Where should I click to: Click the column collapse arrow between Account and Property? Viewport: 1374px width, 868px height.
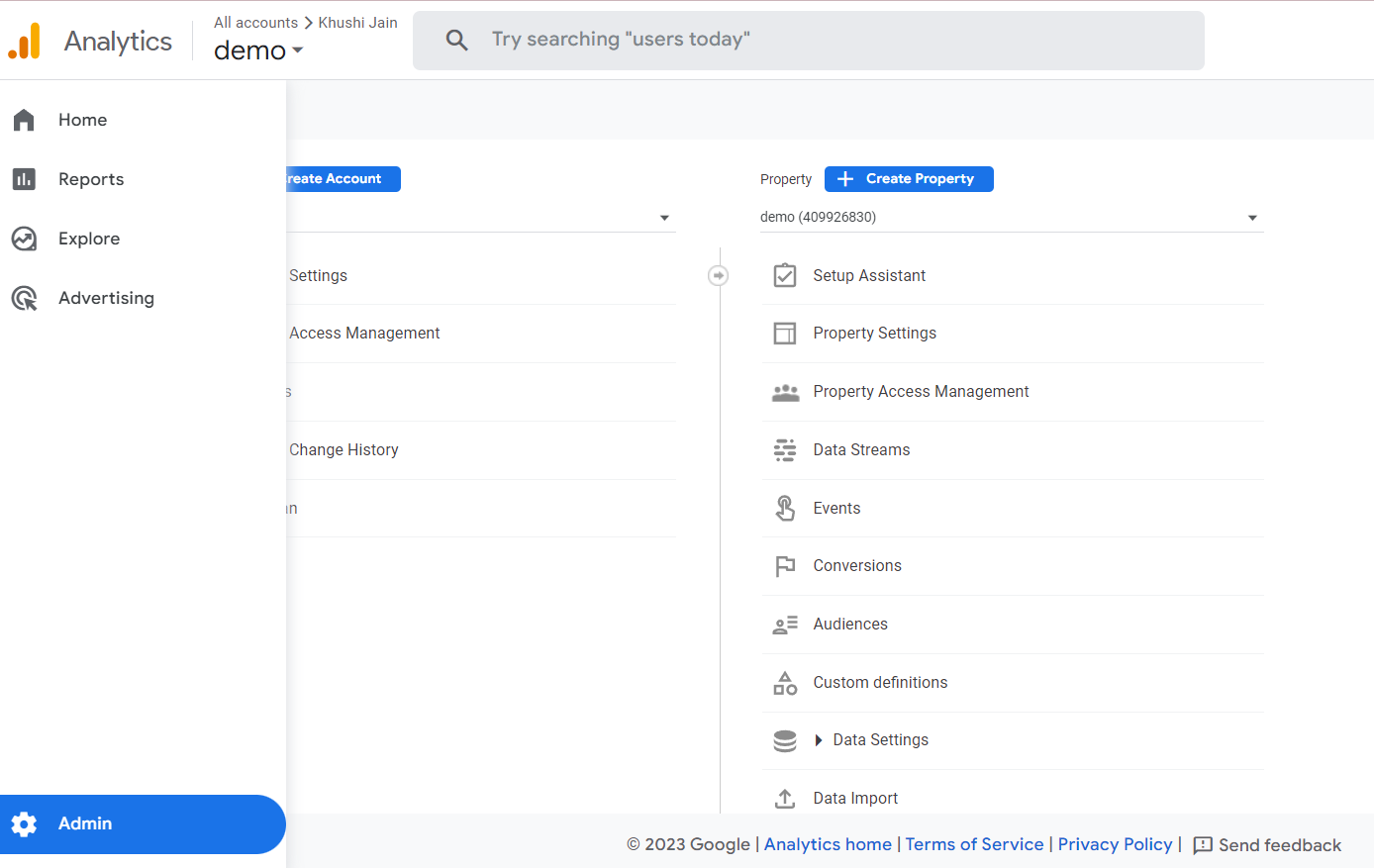click(719, 275)
